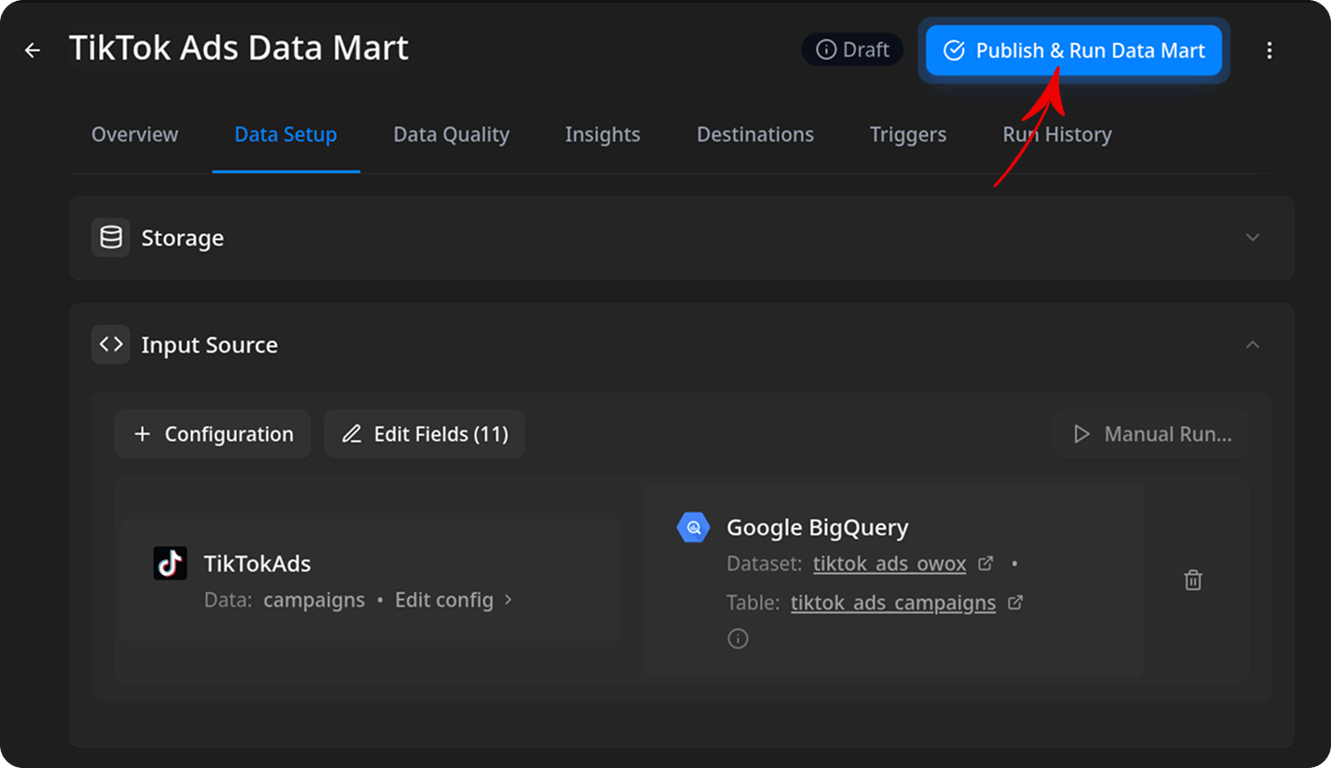Click the TikTok logo icon
The height and width of the screenshot is (768, 1331).
[x=170, y=563]
